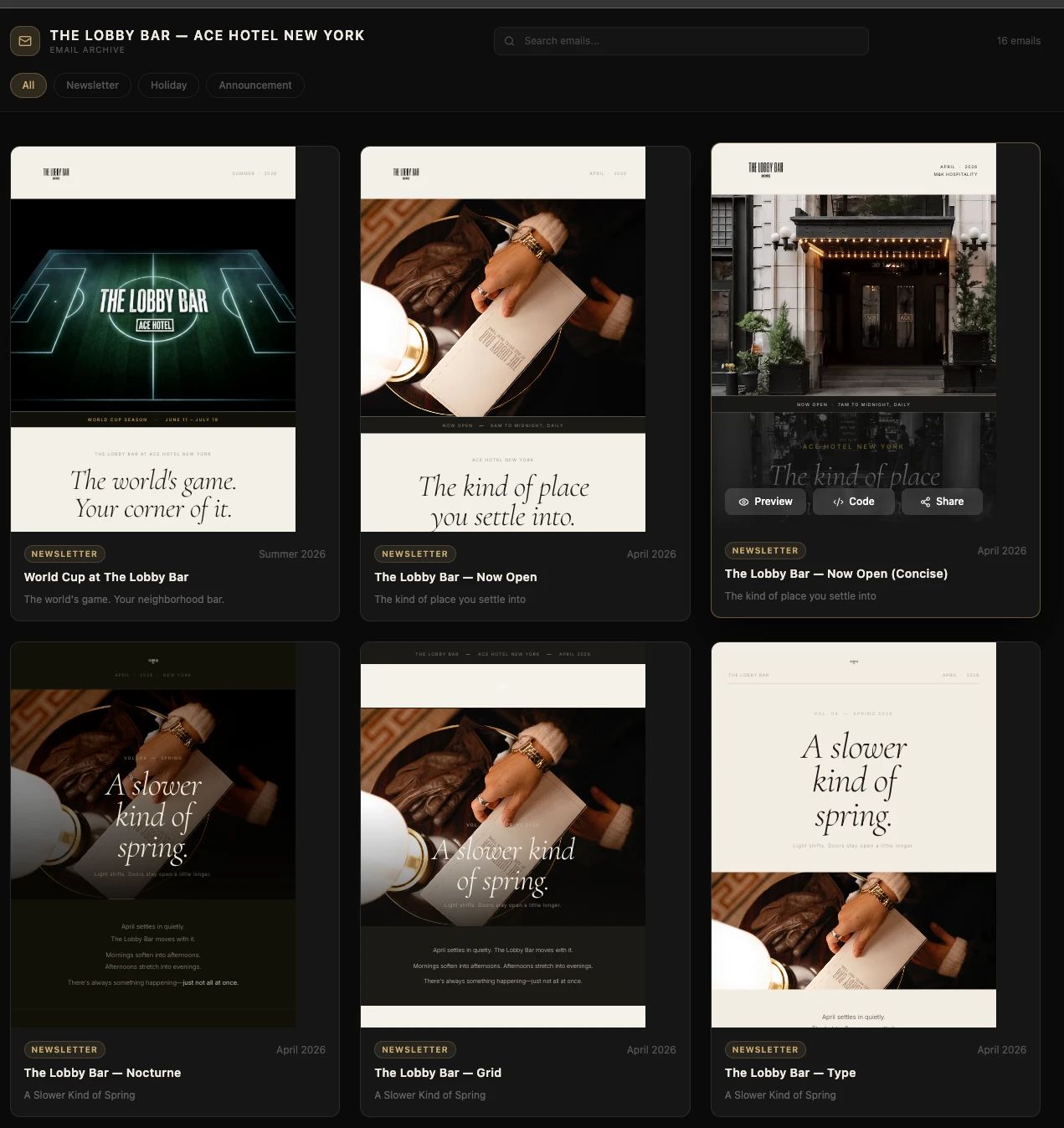Image resolution: width=1064 pixels, height=1128 pixels.
Task: Click title 'The Lobby Bar — Nocturne'
Action: (x=102, y=1073)
